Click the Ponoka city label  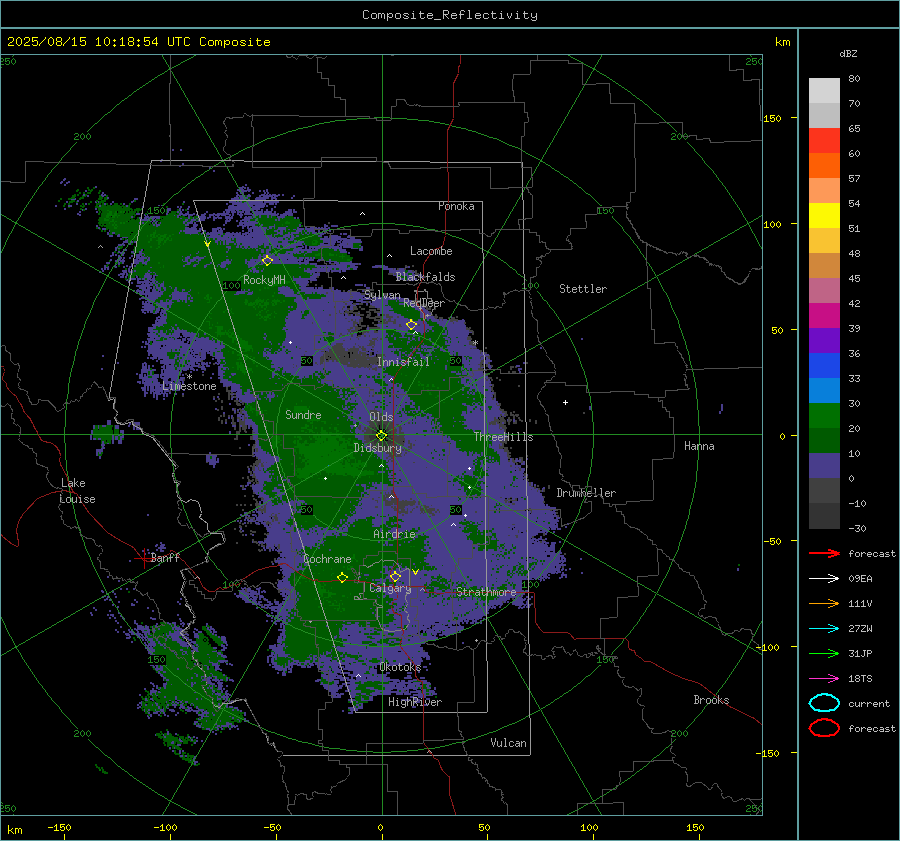coord(456,206)
